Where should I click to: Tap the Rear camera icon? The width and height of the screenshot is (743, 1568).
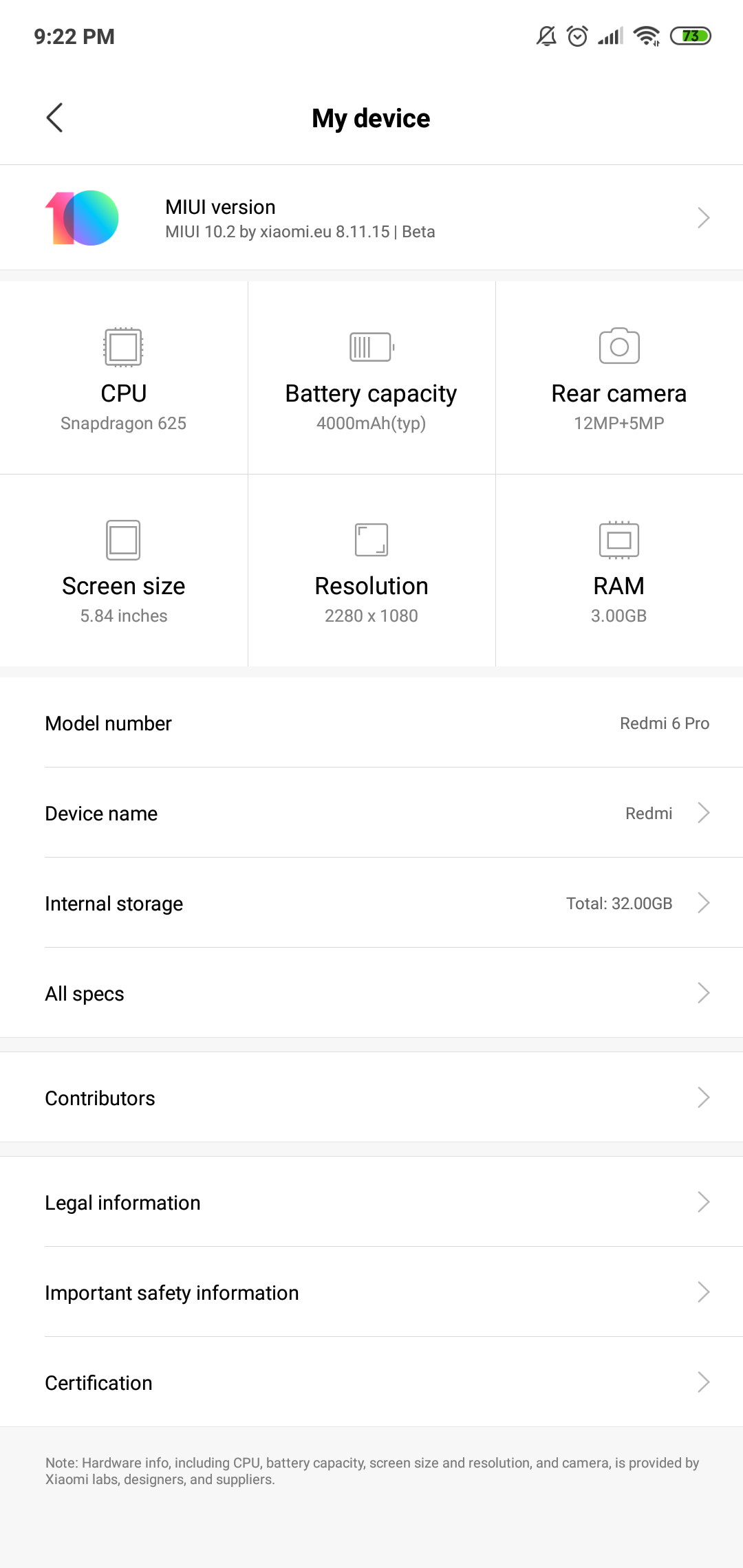tap(619, 346)
